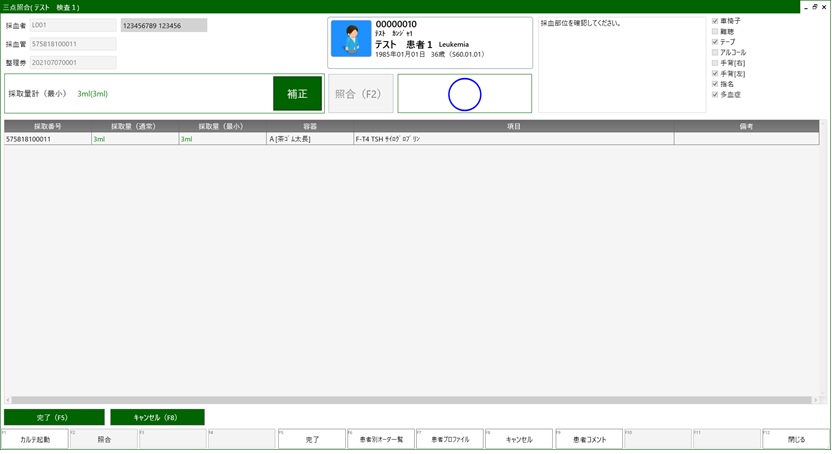This screenshot has width=832, height=454.
Task: Click the patient avatar icon
Action: point(351,40)
